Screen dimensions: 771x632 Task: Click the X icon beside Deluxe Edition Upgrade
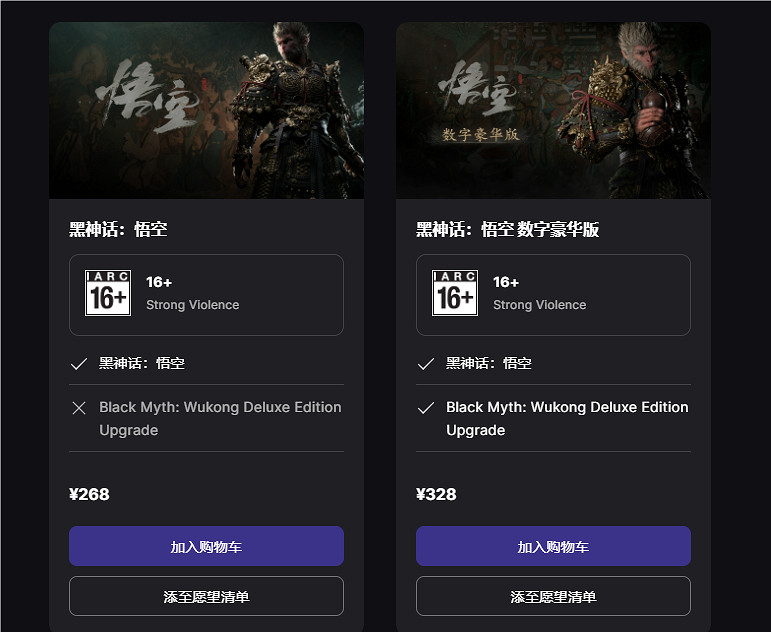pyautogui.click(x=79, y=408)
